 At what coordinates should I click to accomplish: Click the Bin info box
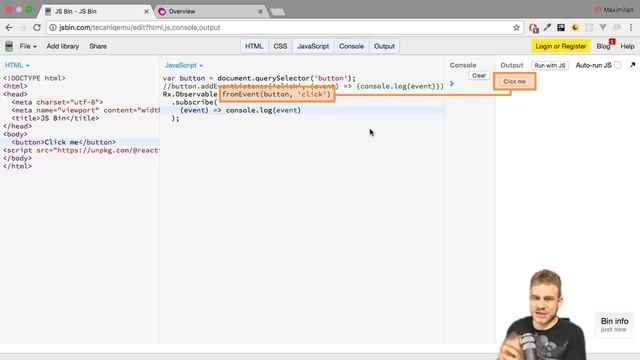(614, 324)
